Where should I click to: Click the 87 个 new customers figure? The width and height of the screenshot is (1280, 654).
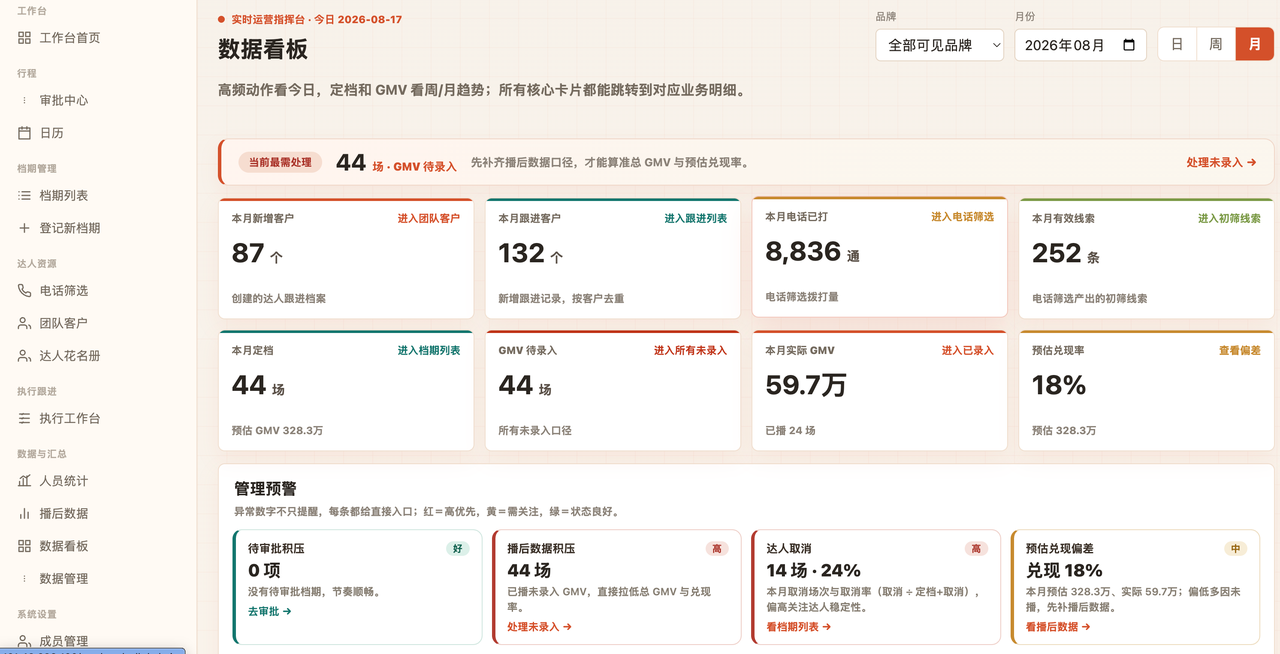[x=257, y=254]
